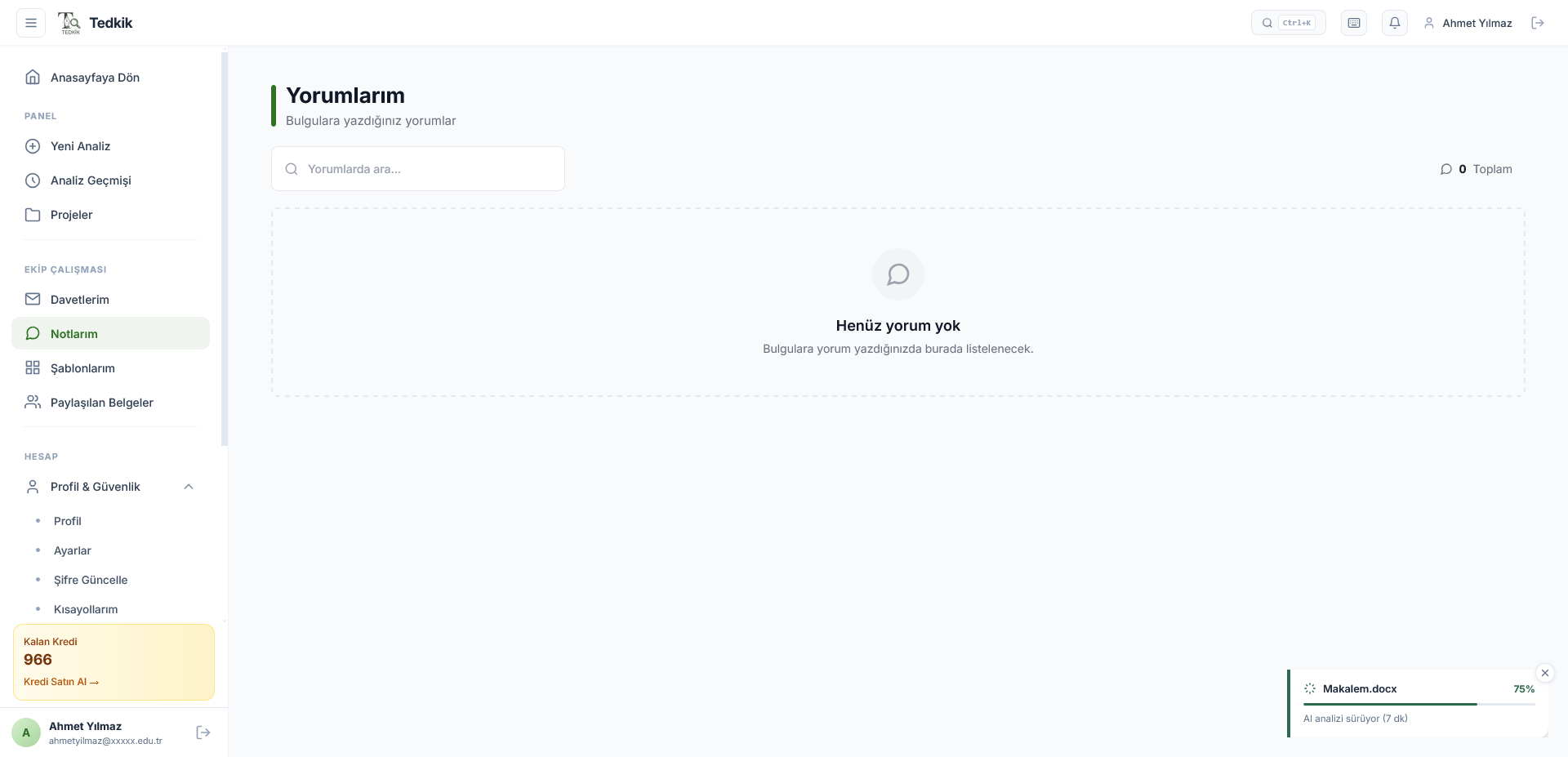Click the Tedkik brand name text

tap(111, 23)
